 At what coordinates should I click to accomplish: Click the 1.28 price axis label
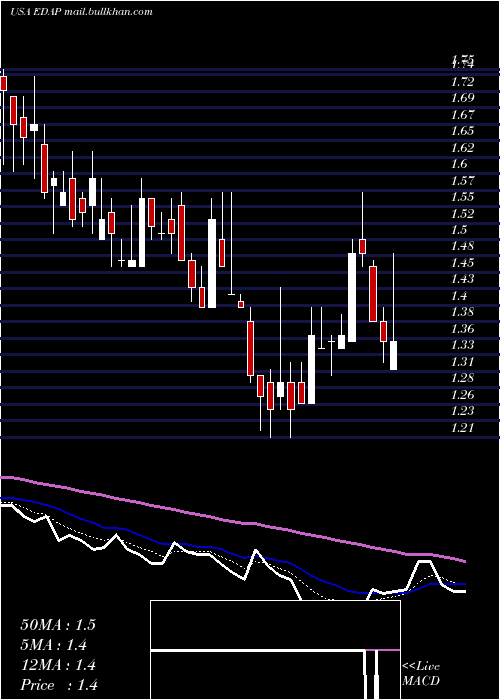(x=462, y=378)
